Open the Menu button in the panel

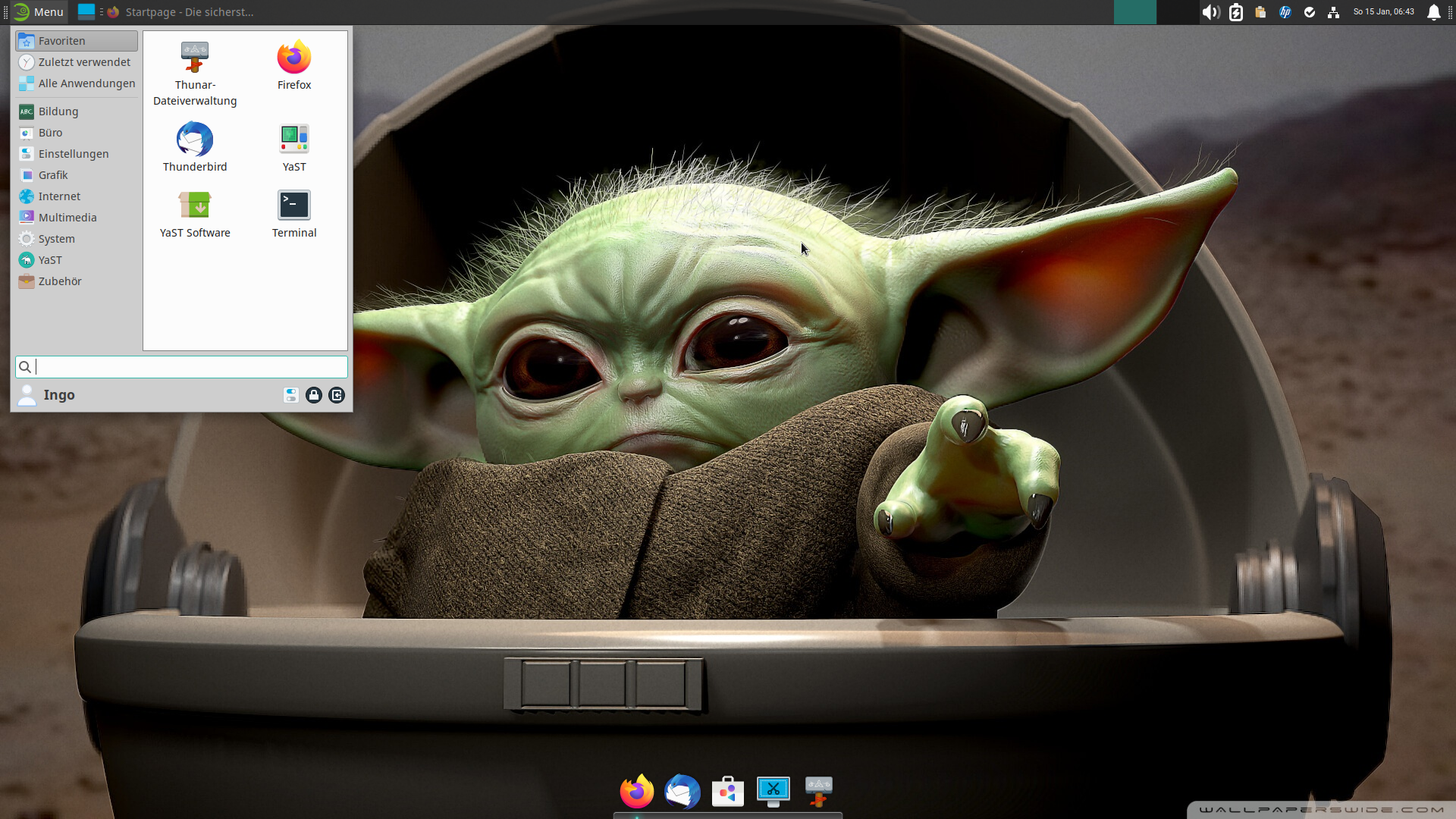(x=38, y=11)
